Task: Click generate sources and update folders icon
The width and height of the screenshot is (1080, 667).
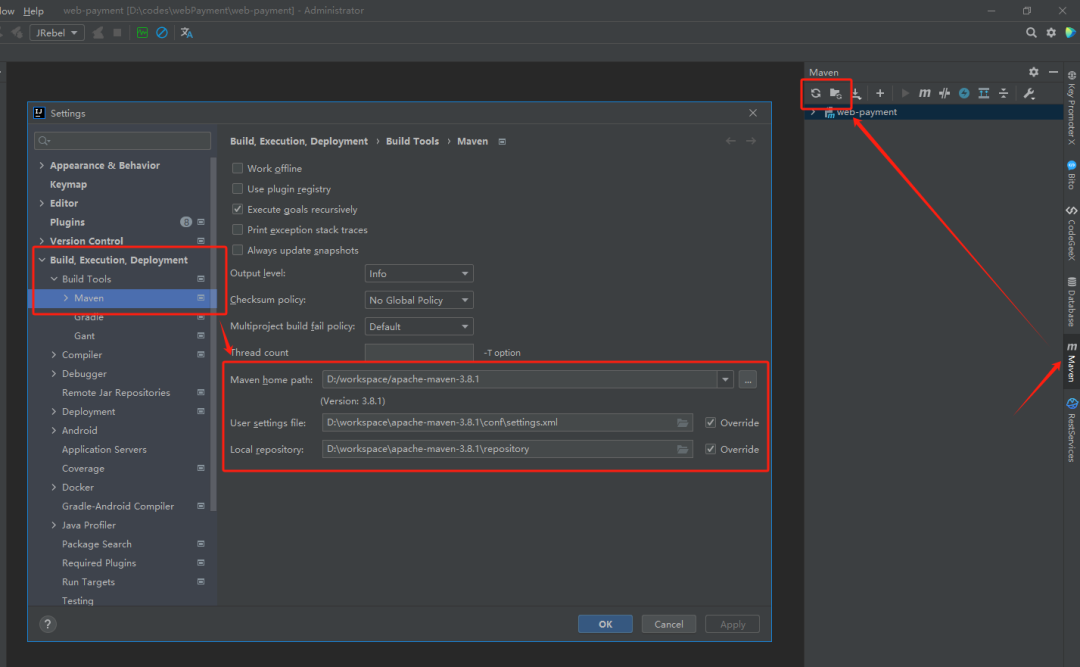Action: tap(835, 93)
